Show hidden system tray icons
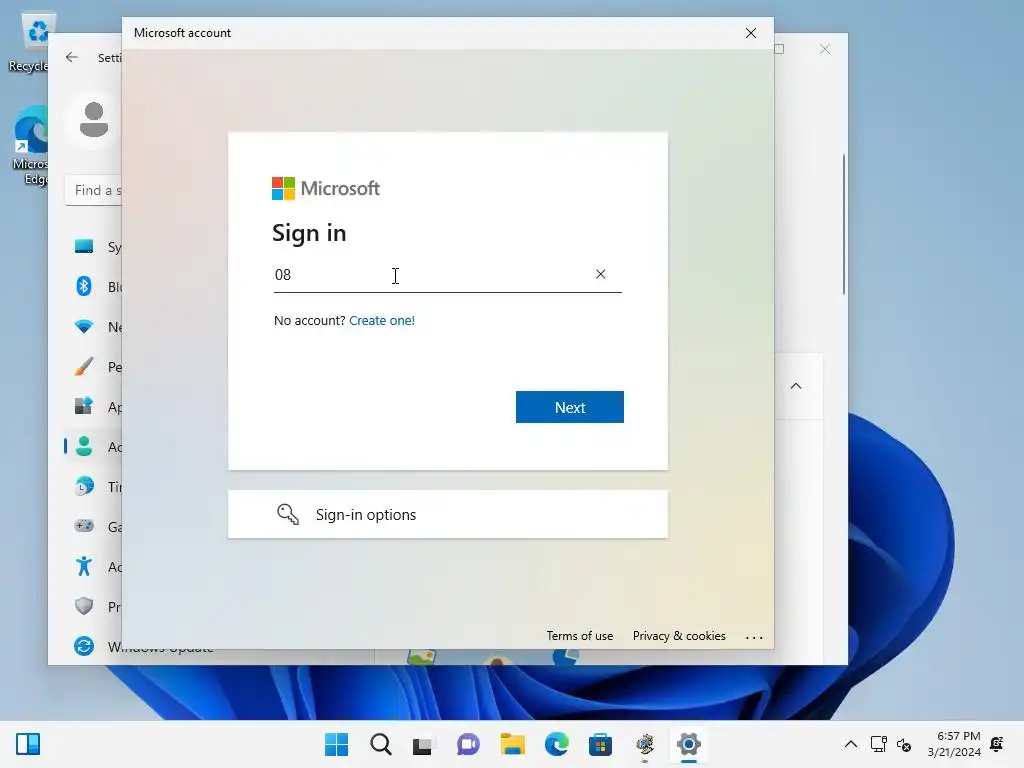 tap(850, 744)
